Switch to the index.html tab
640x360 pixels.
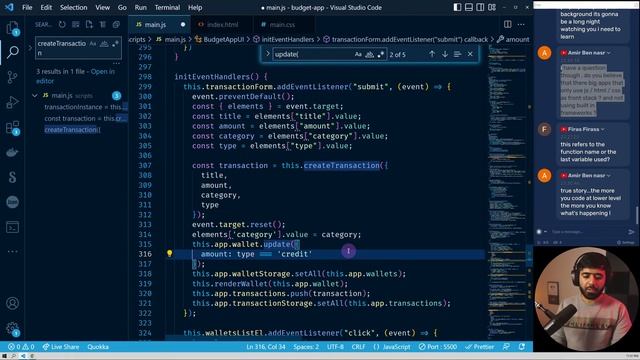point(222,24)
